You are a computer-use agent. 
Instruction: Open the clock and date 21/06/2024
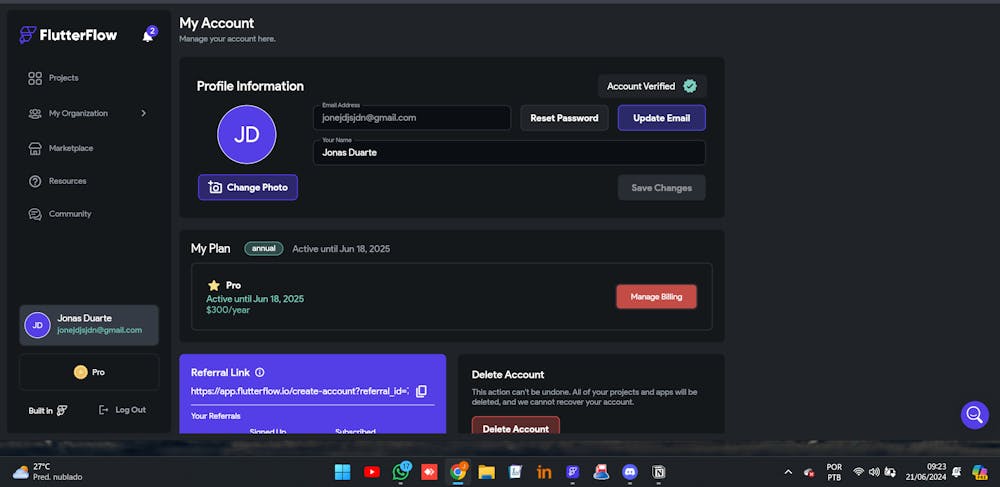coord(926,472)
